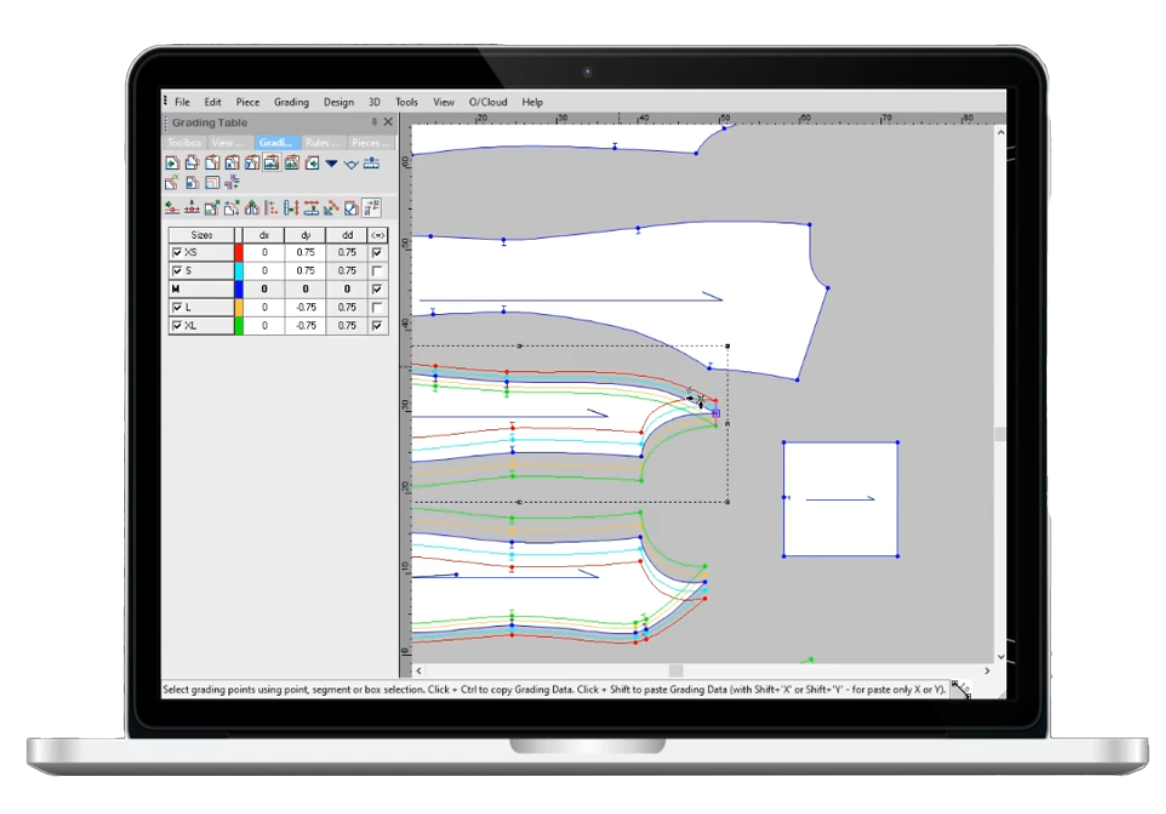Switch to the Rules tab
Image resolution: width=1166 pixels, height=814 pixels.
(x=322, y=143)
